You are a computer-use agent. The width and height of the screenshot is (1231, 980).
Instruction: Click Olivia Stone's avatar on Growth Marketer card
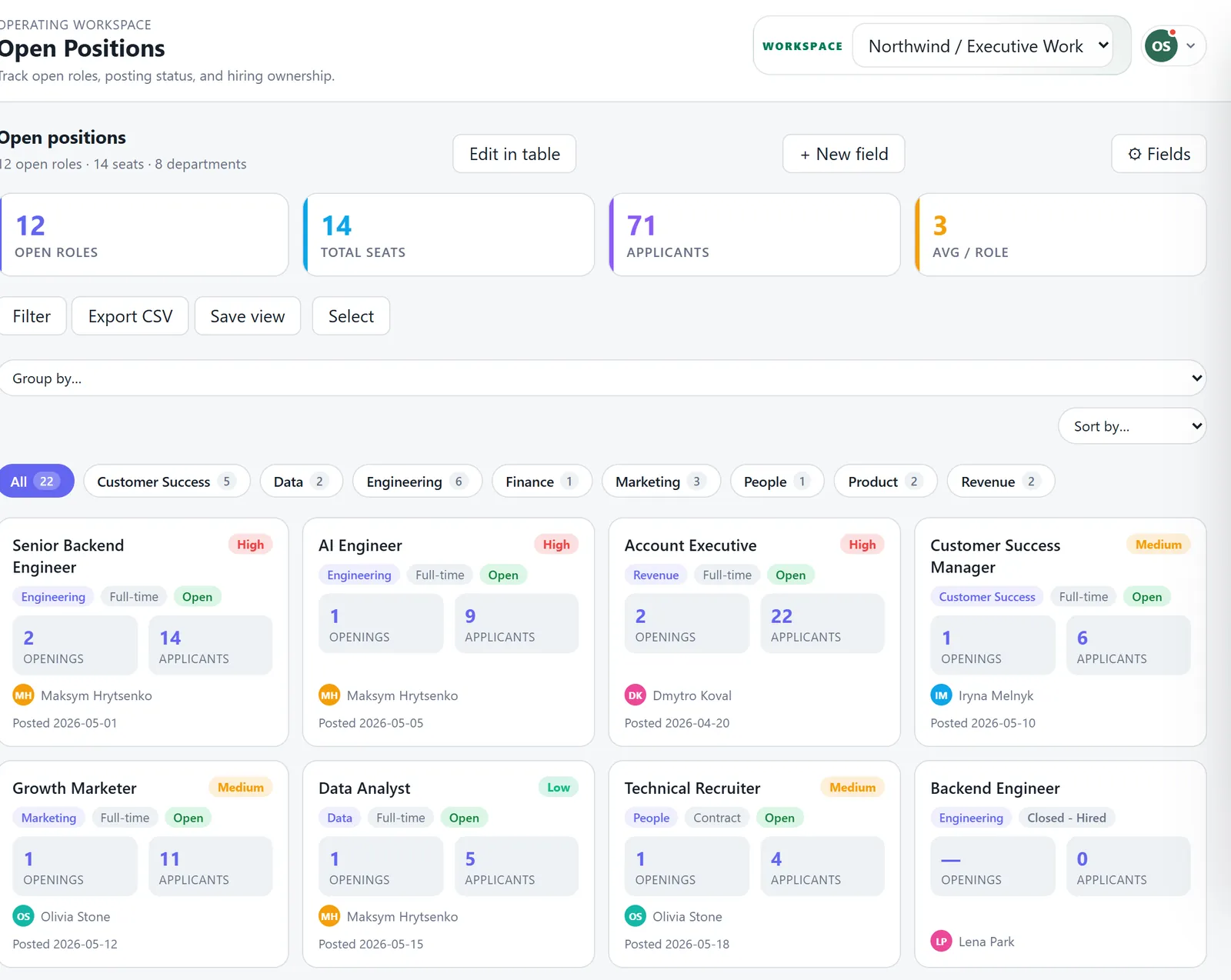(24, 916)
